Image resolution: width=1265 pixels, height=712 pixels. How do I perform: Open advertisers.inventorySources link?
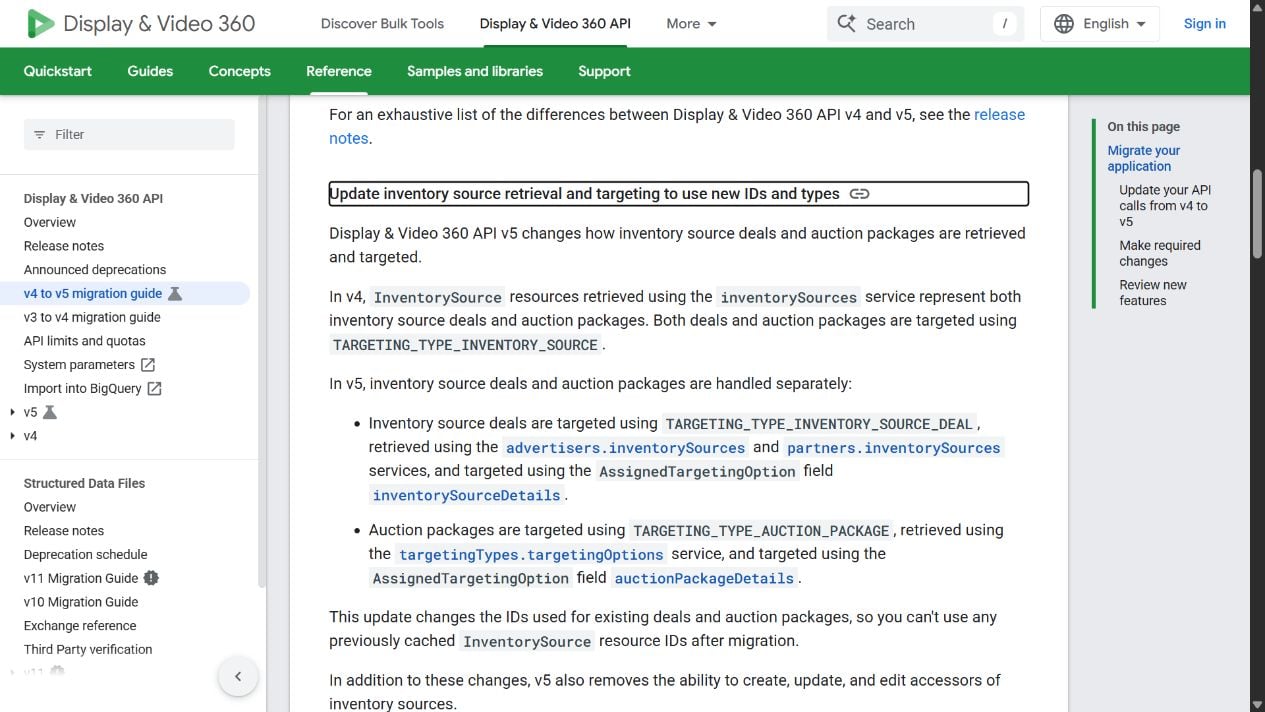[625, 448]
